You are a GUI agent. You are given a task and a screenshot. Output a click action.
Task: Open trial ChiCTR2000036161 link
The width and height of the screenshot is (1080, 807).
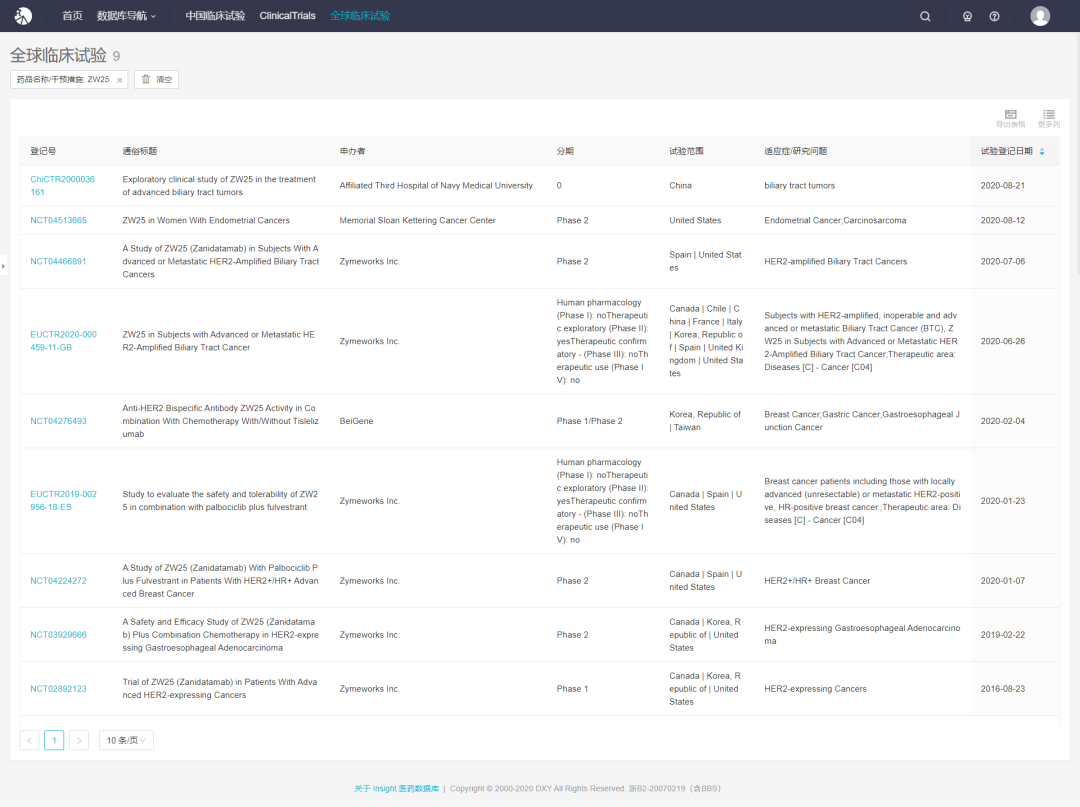click(63, 186)
